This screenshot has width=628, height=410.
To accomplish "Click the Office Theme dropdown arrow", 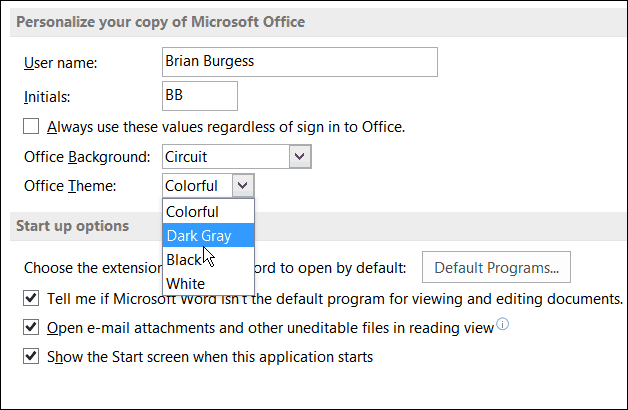I will coord(243,185).
